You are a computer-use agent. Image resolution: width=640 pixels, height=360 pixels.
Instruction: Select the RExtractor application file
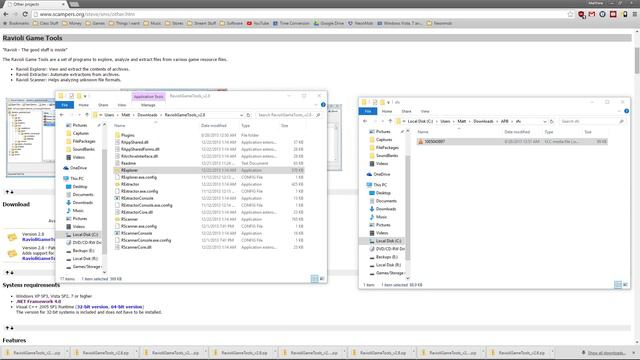(x=130, y=184)
